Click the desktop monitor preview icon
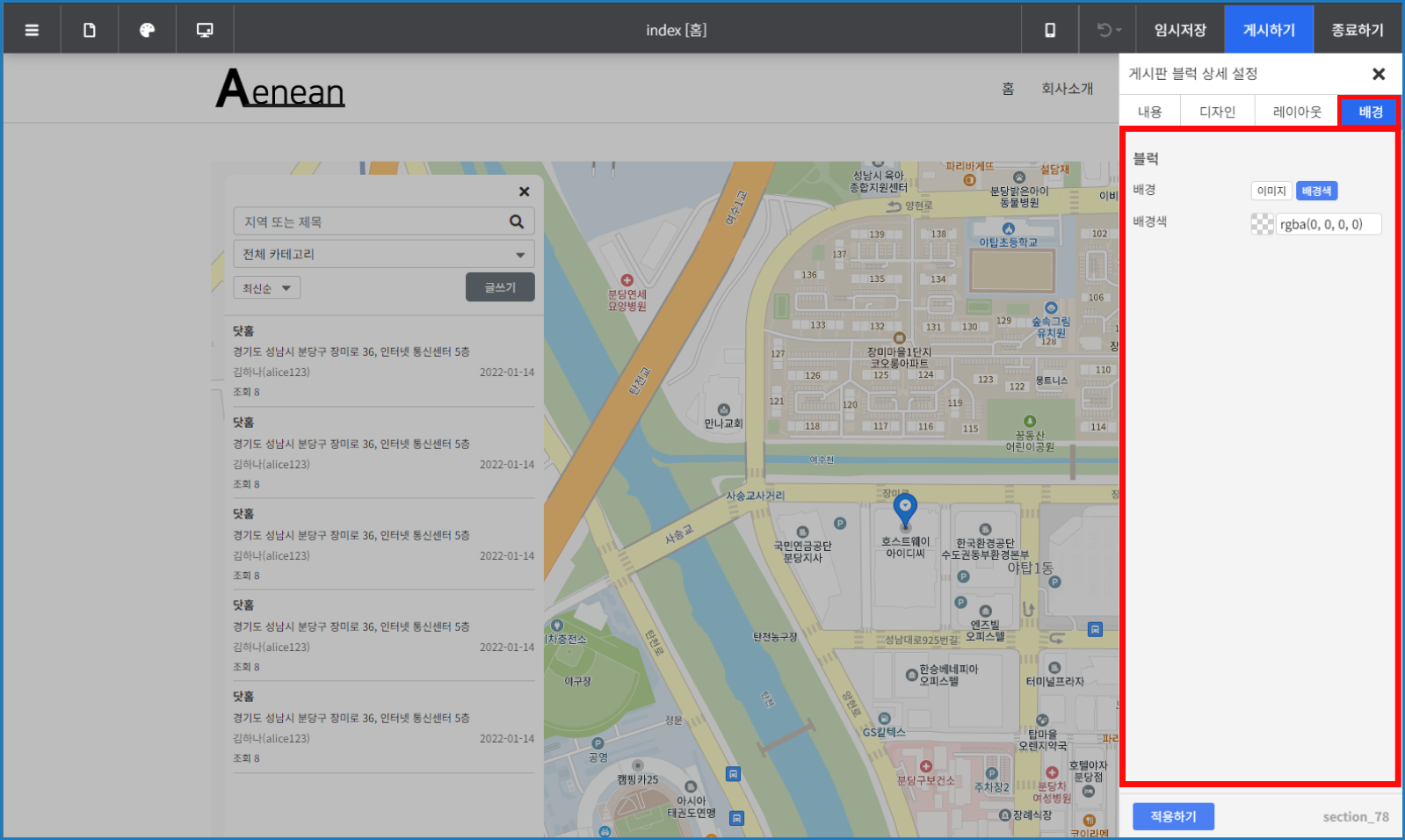This screenshot has height=840, width=1405. click(205, 30)
